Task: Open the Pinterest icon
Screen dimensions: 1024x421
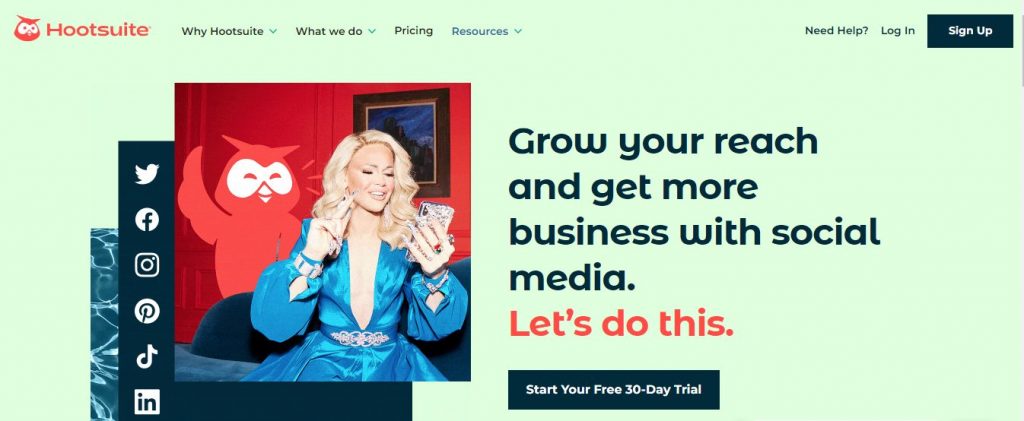Action: click(x=147, y=311)
